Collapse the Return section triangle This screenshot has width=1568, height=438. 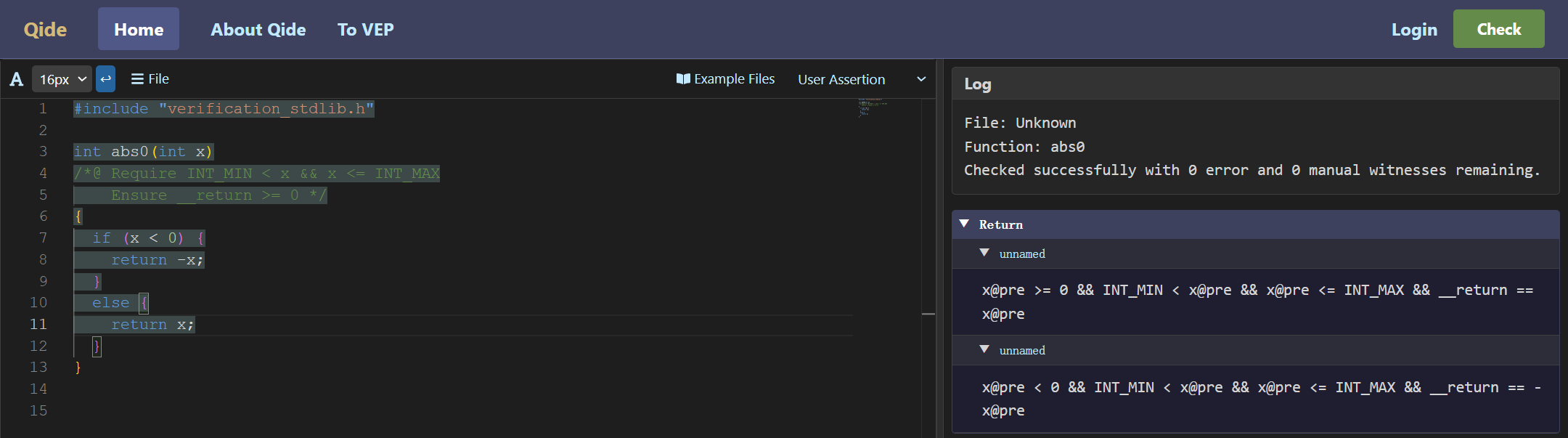coord(964,224)
